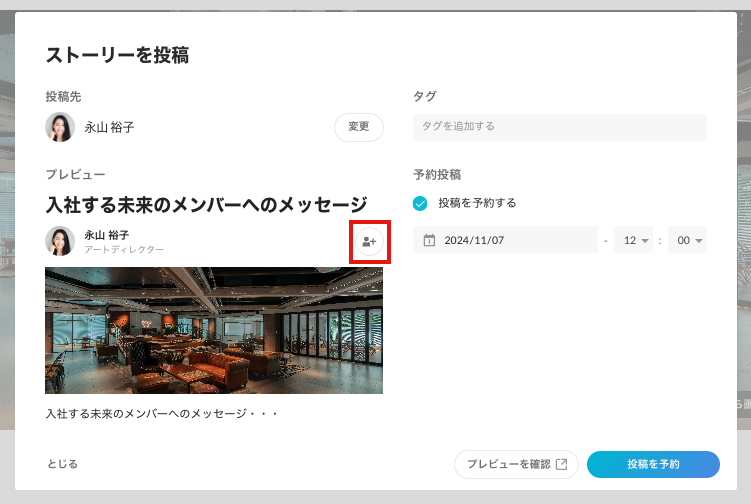This screenshot has height=504, width=751.
Task: Click the 変更 button
Action: click(359, 127)
